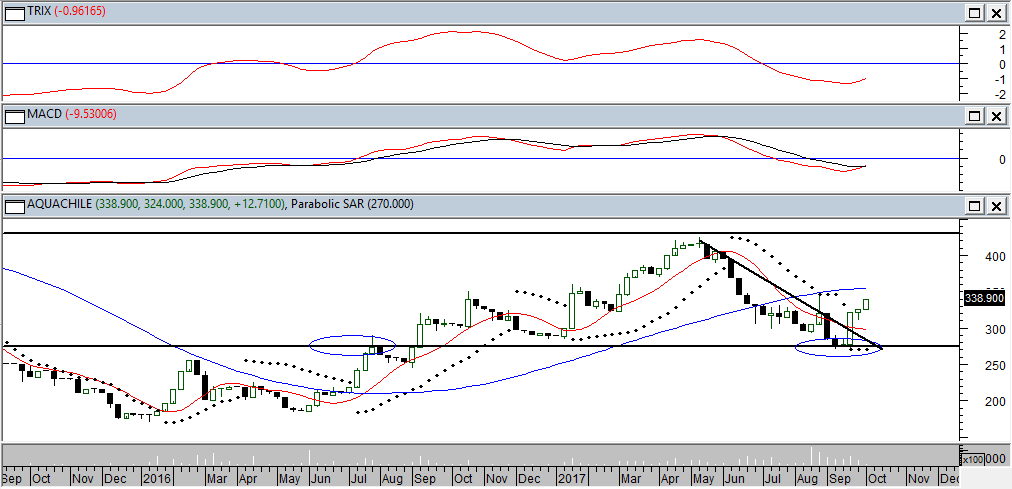Click the 2017 year label on the date axis
This screenshot has width=1012, height=489.
click(572, 479)
